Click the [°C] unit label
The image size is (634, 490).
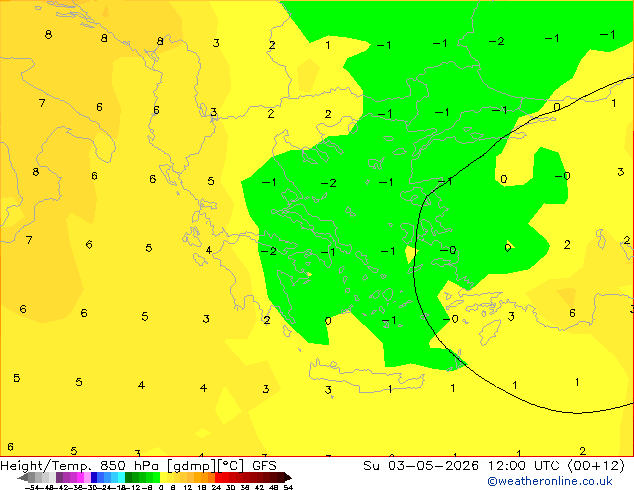pyautogui.click(x=231, y=466)
